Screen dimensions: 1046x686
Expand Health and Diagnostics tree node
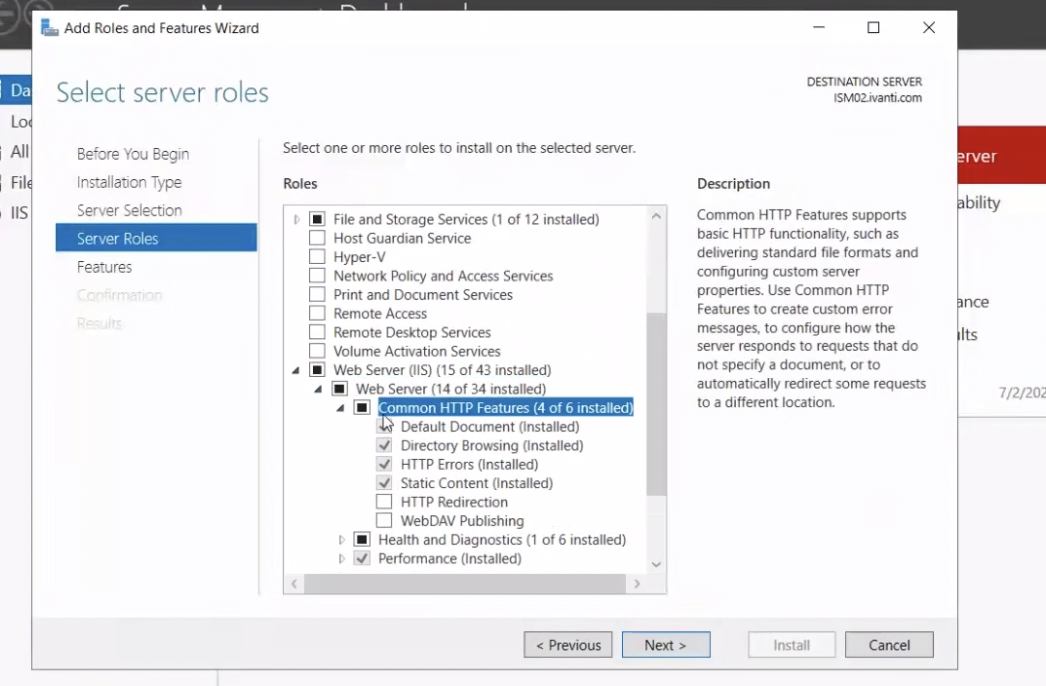pos(341,540)
